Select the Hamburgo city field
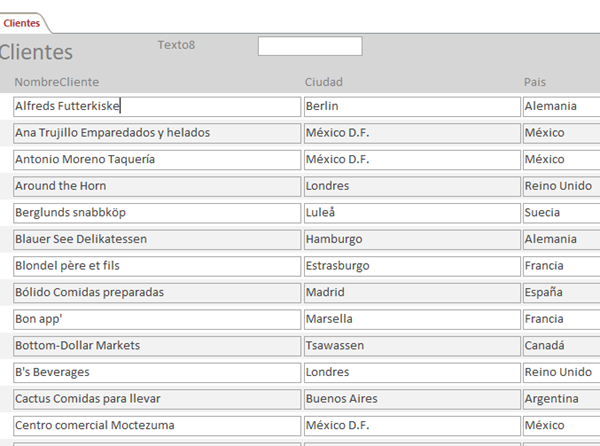 (x=412, y=239)
